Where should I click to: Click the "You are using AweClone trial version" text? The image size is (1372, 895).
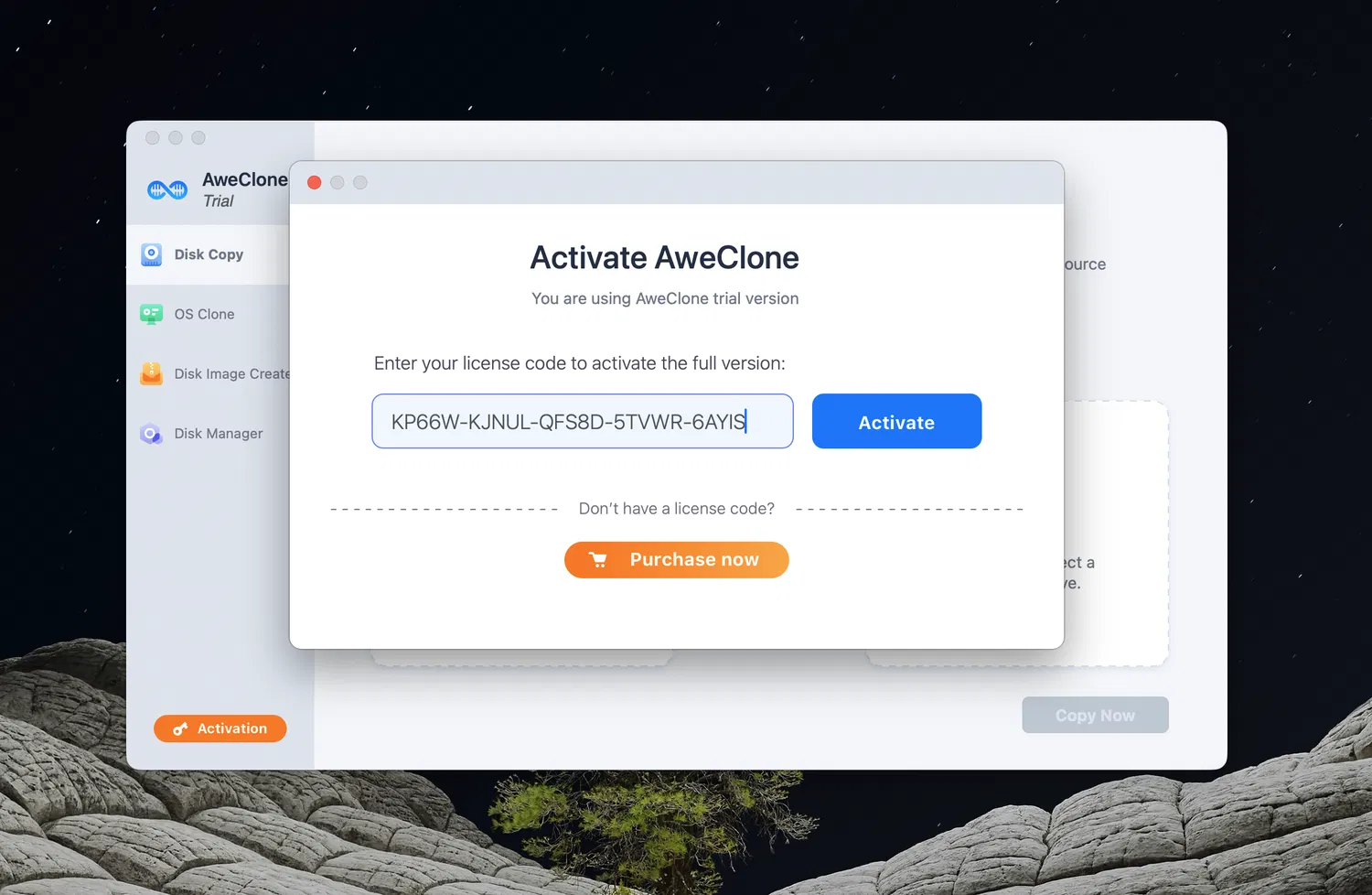tap(665, 298)
